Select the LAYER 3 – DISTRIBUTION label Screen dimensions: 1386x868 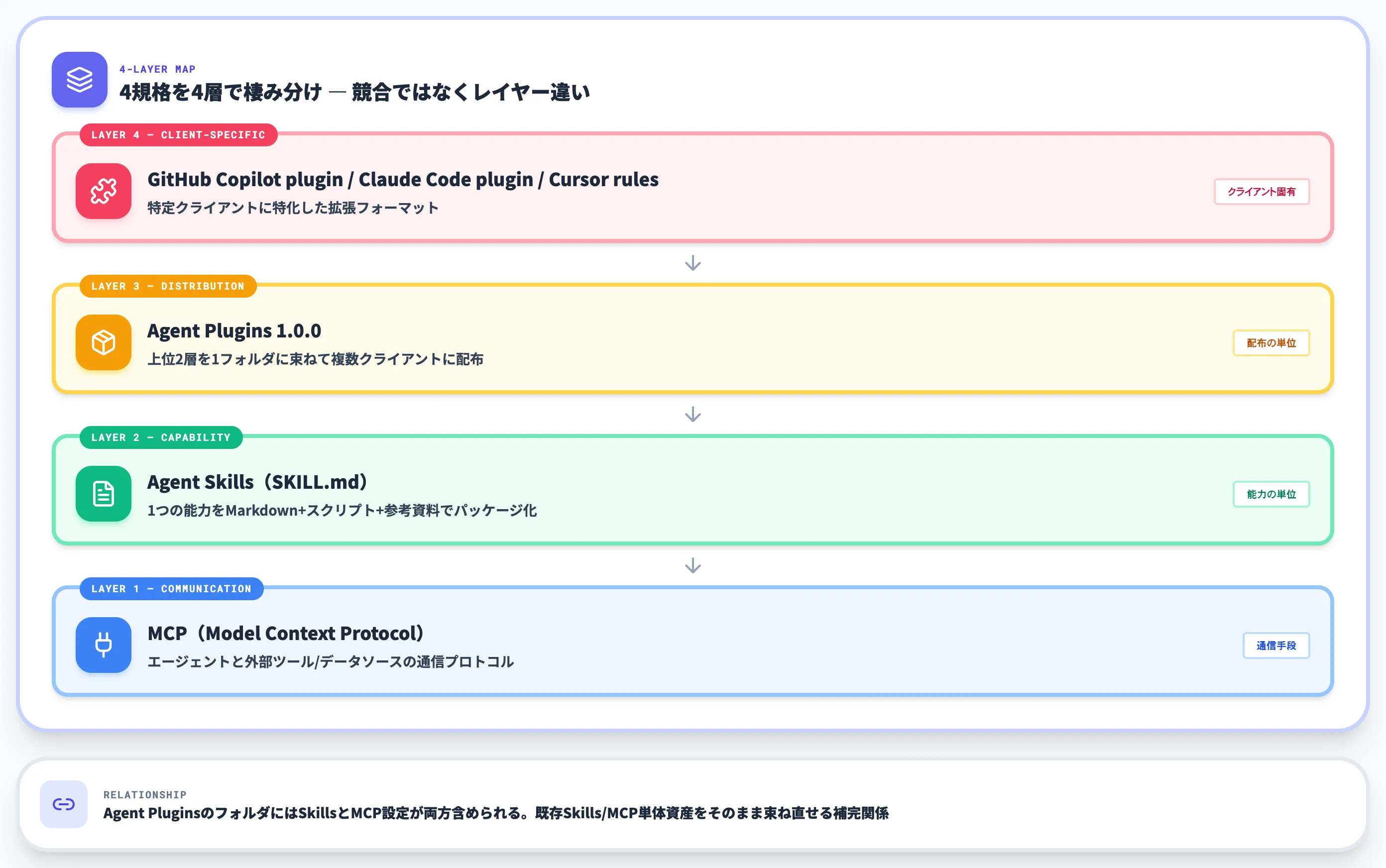pos(168,286)
